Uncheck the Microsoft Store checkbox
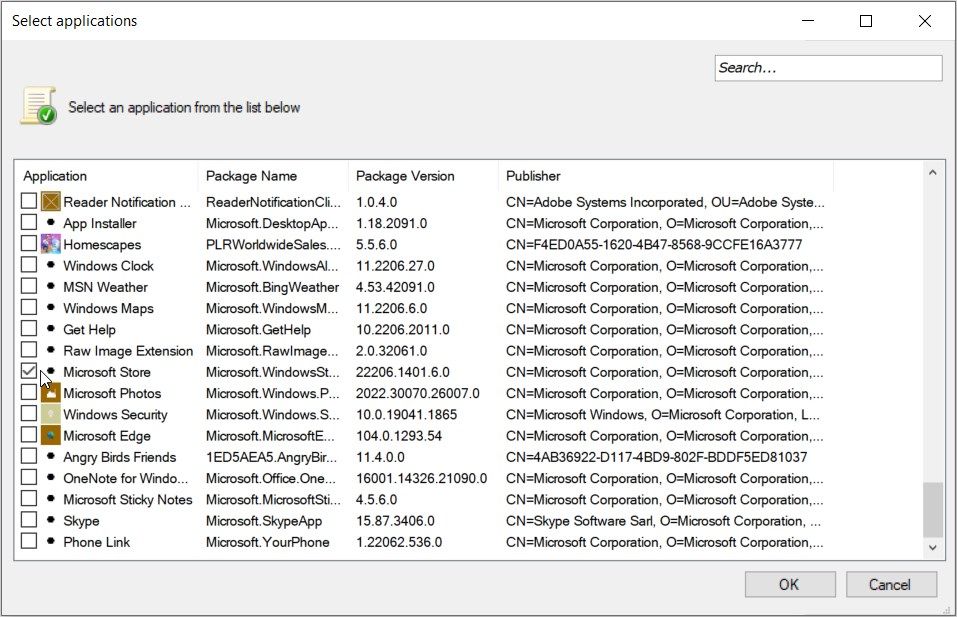 click(29, 372)
